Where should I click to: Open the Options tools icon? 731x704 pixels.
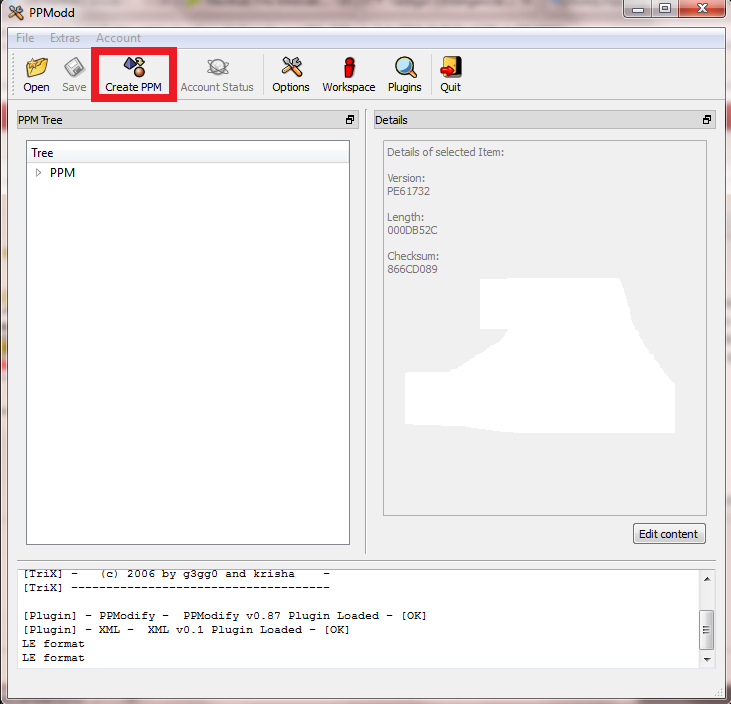(291, 75)
